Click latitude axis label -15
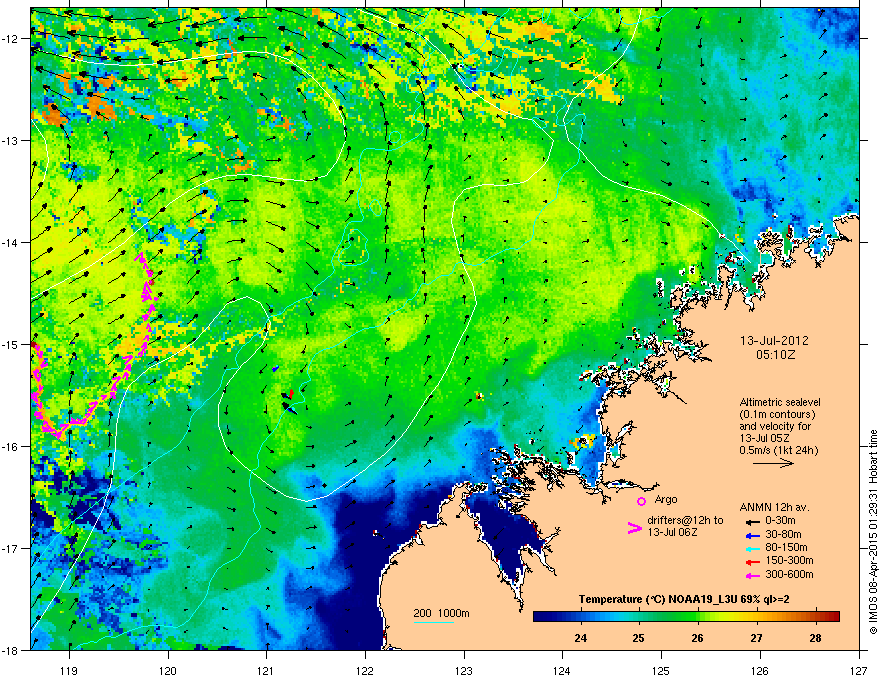 [10, 344]
